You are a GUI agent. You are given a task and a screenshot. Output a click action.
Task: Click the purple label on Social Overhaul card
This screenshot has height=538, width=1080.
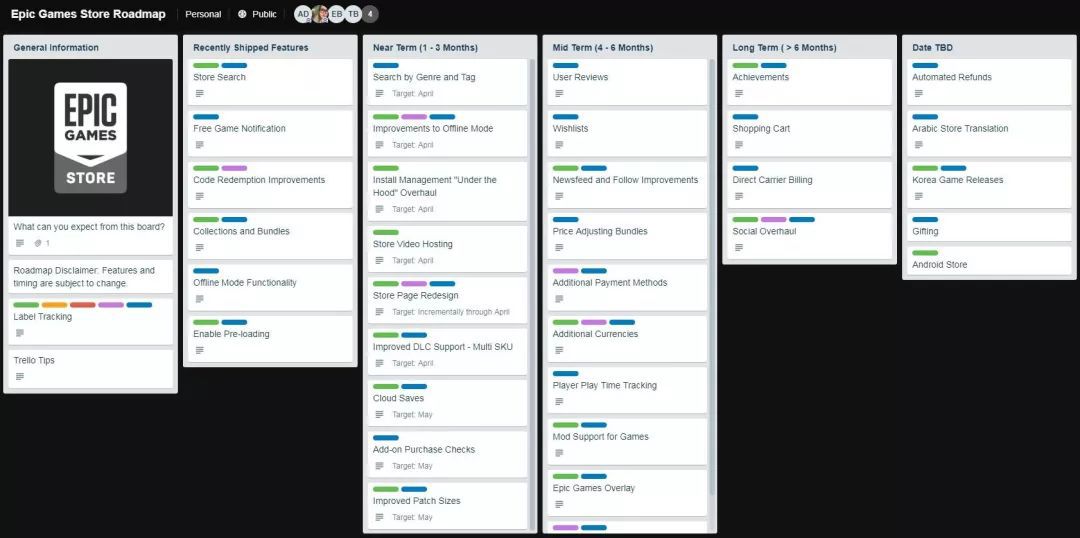pos(773,220)
